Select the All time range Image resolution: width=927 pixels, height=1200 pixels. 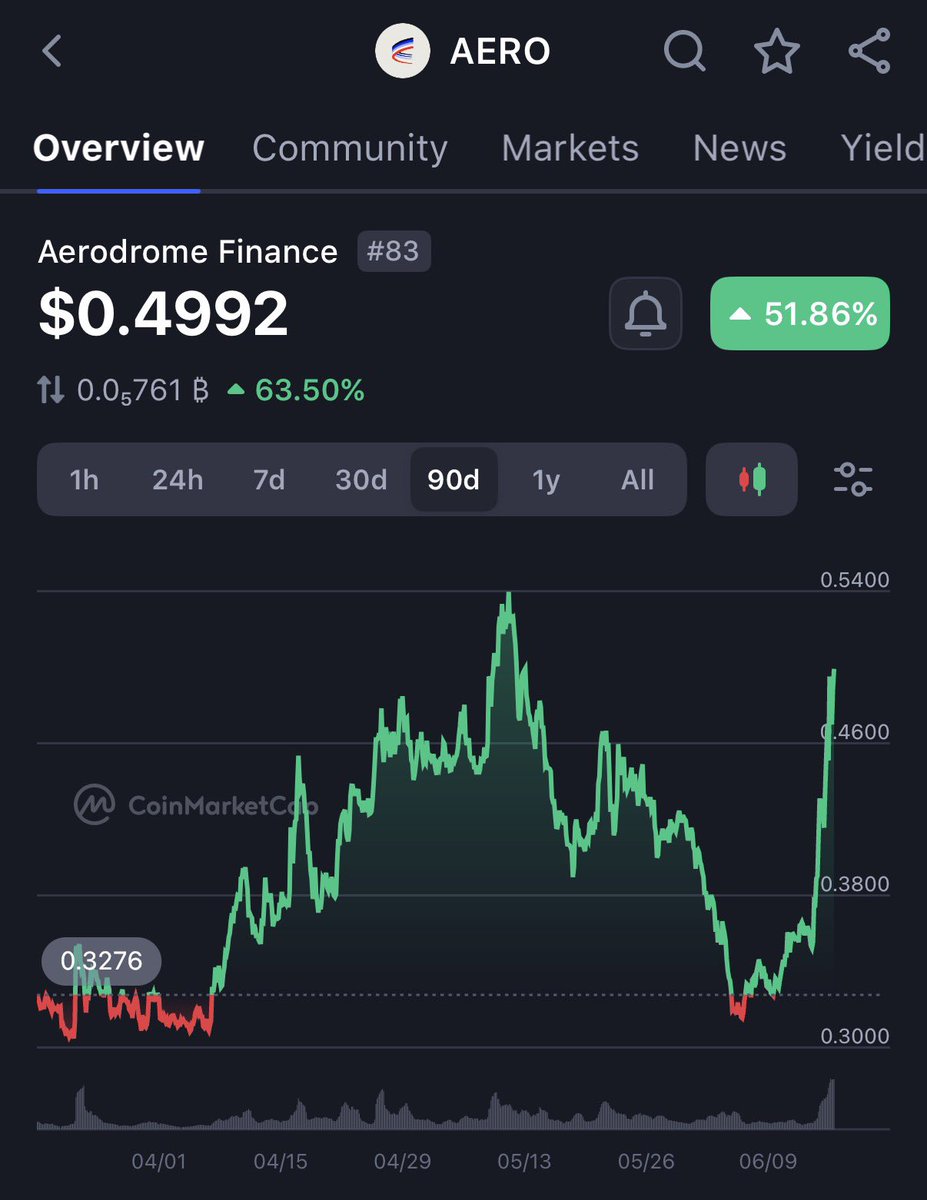point(637,480)
